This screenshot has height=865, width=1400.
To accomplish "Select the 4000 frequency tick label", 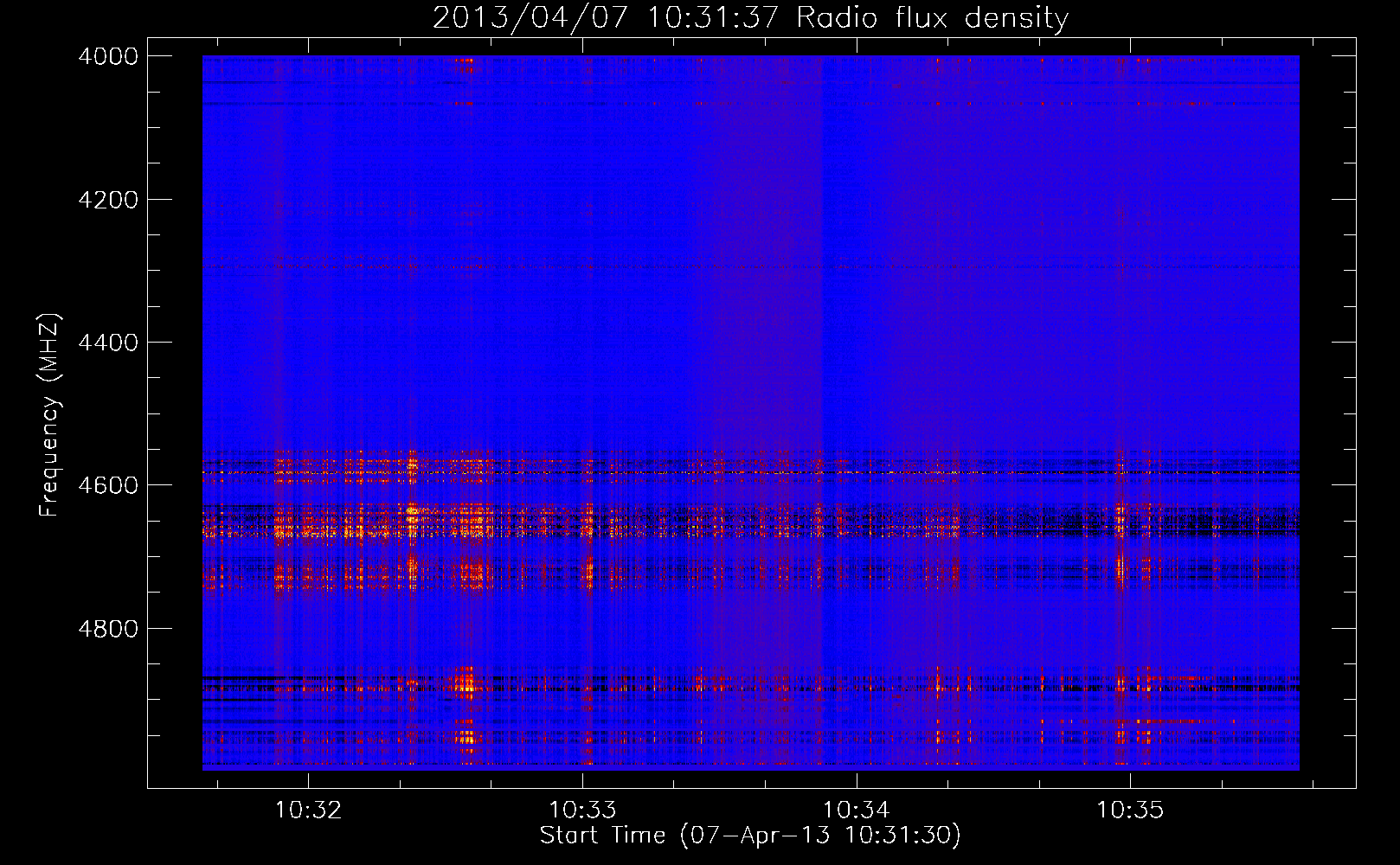I will click(x=107, y=56).
